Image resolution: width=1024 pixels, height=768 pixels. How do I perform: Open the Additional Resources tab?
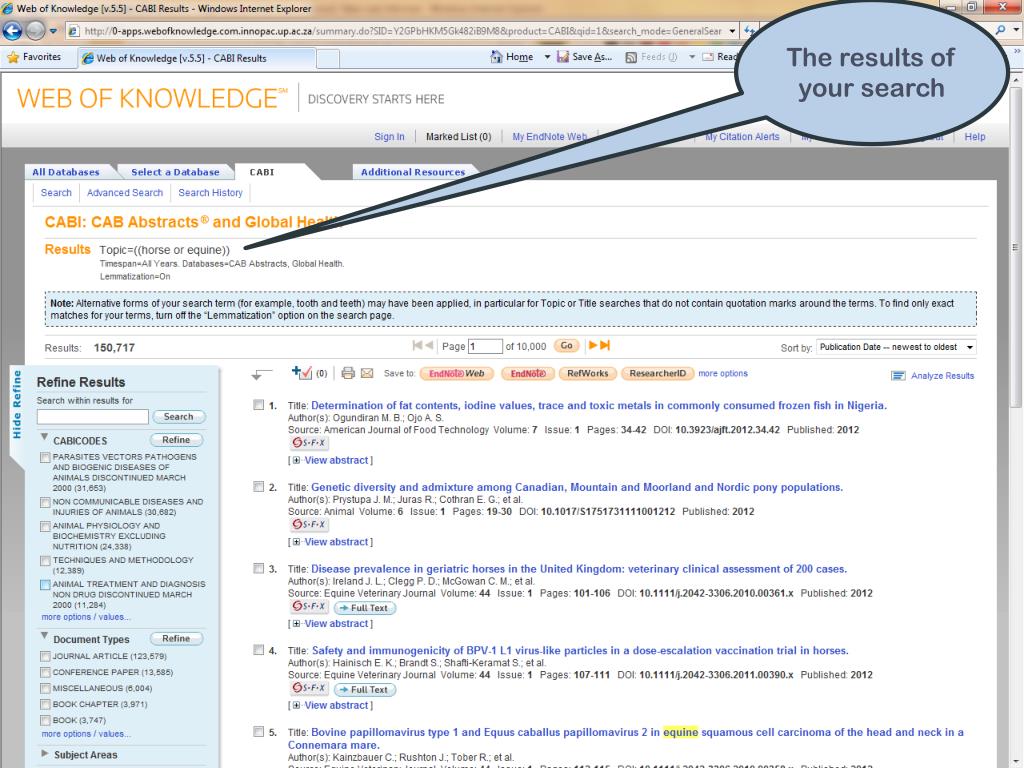tap(413, 172)
